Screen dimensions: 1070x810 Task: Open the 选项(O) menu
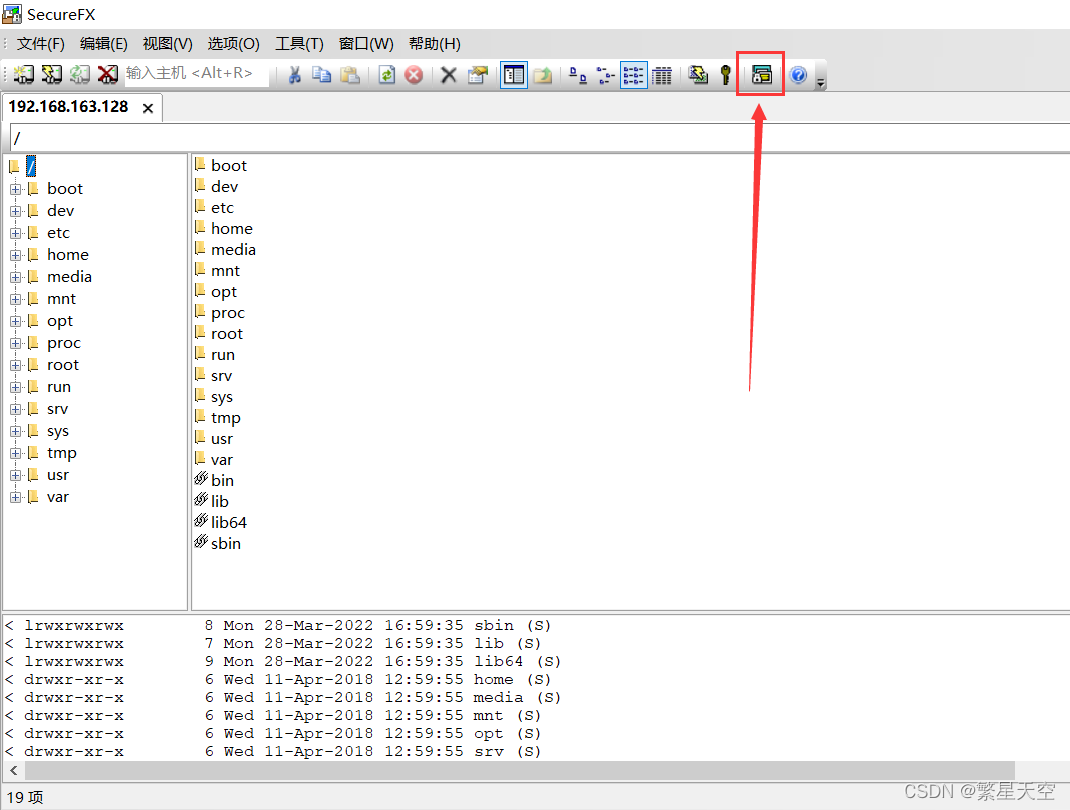[233, 44]
